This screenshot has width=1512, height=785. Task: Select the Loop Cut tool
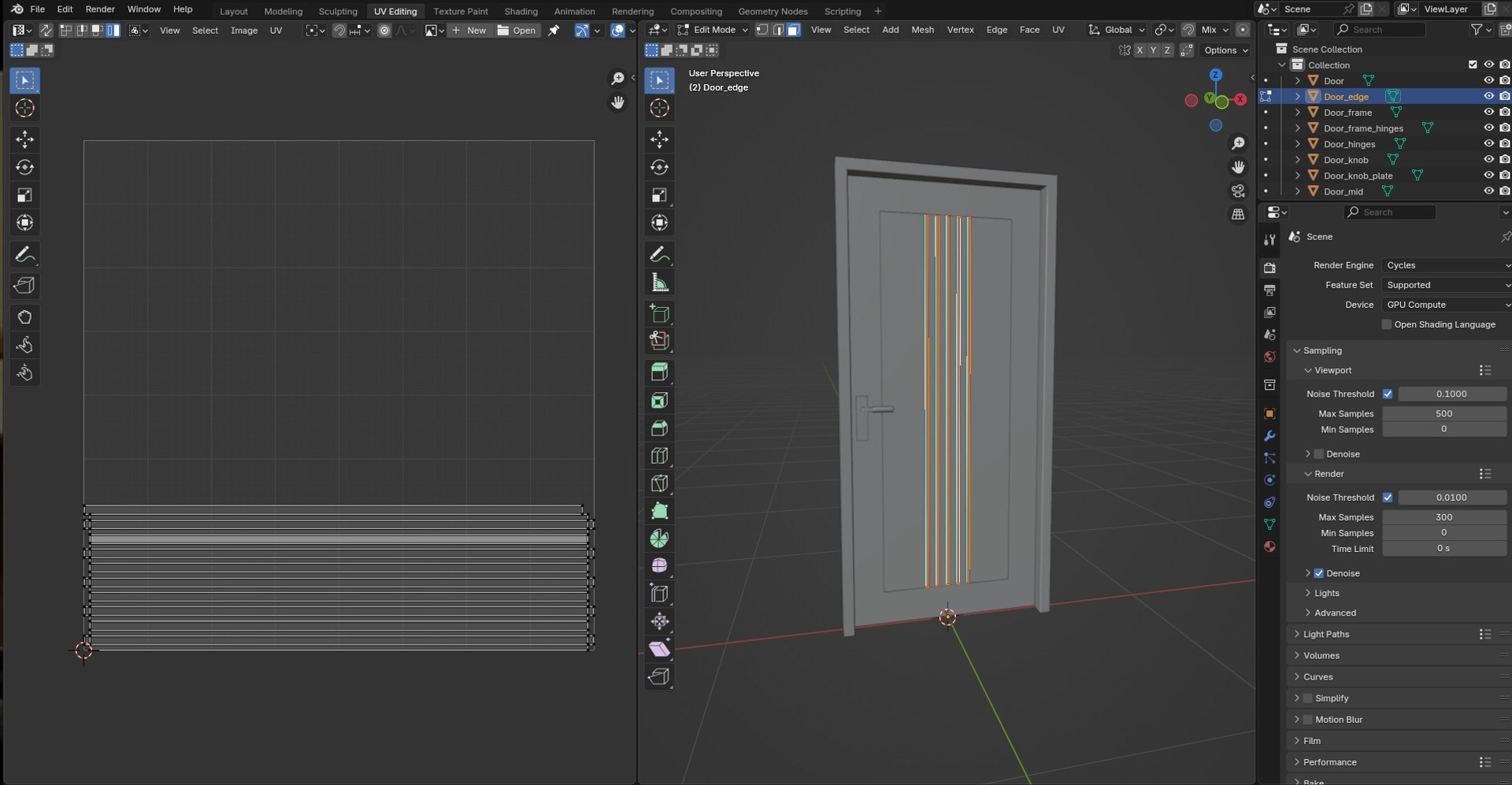click(x=659, y=455)
